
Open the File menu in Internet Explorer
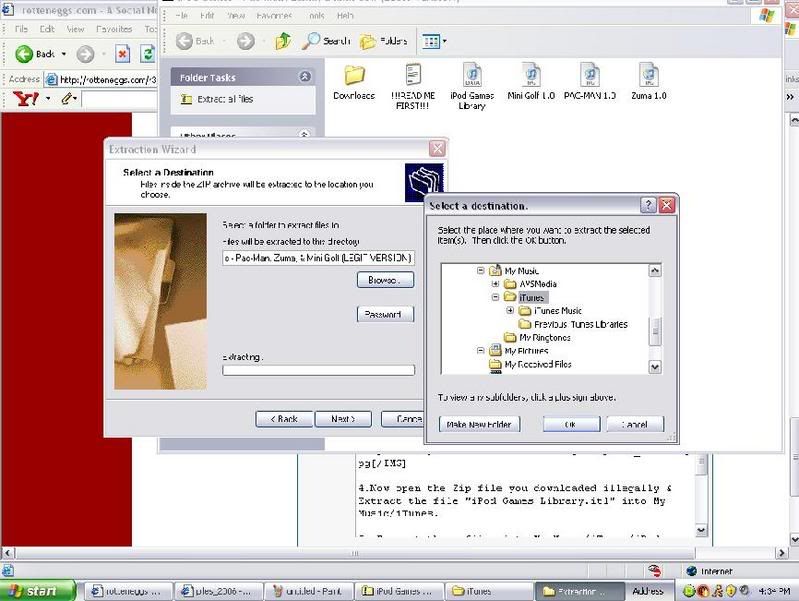(21, 29)
